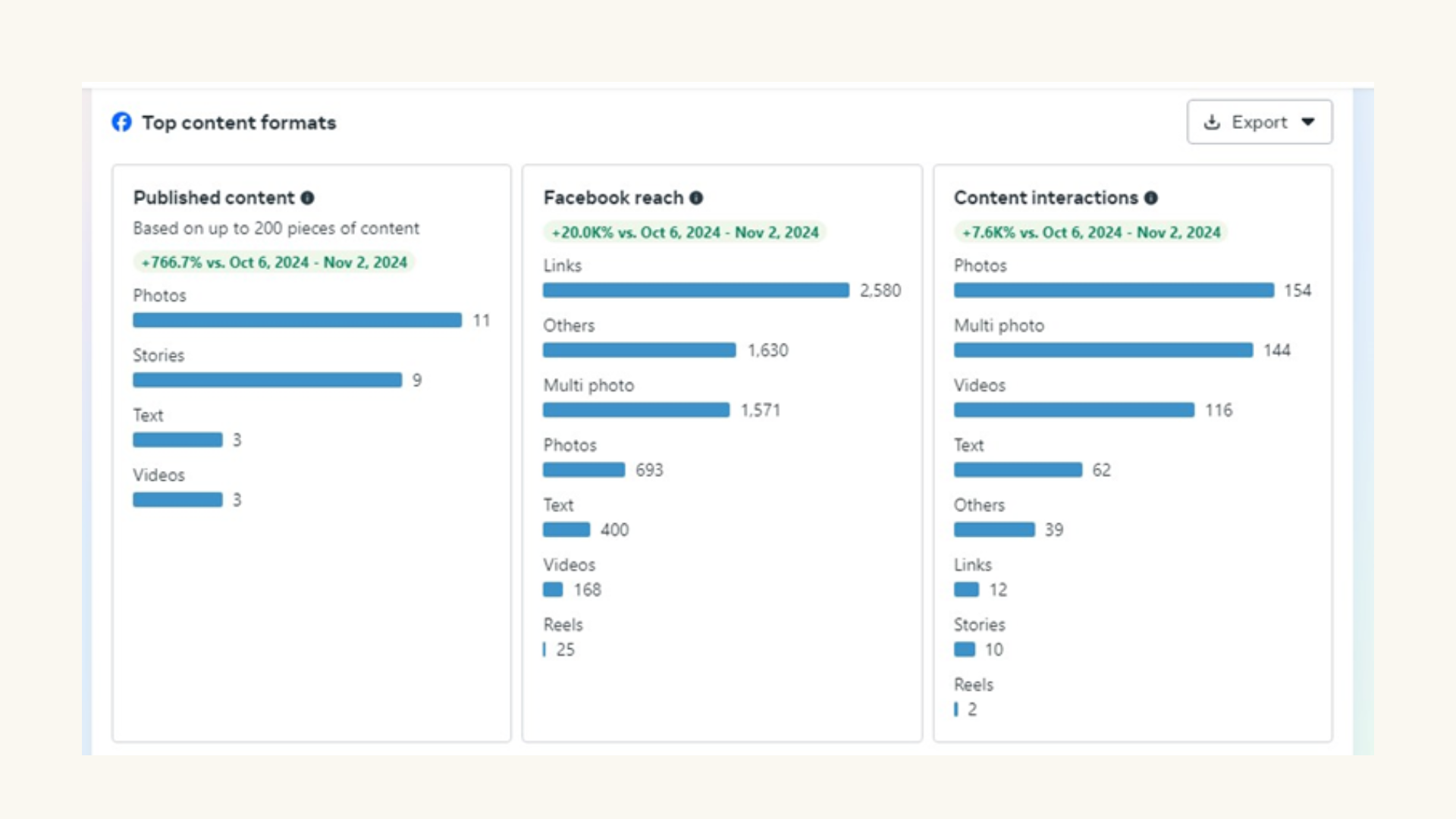1456x819 pixels.
Task: Click the Reels reach bar showing 25
Action: (544, 650)
